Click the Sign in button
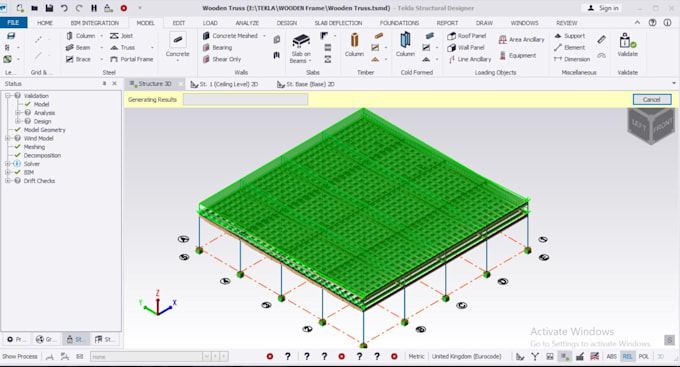 (604, 8)
